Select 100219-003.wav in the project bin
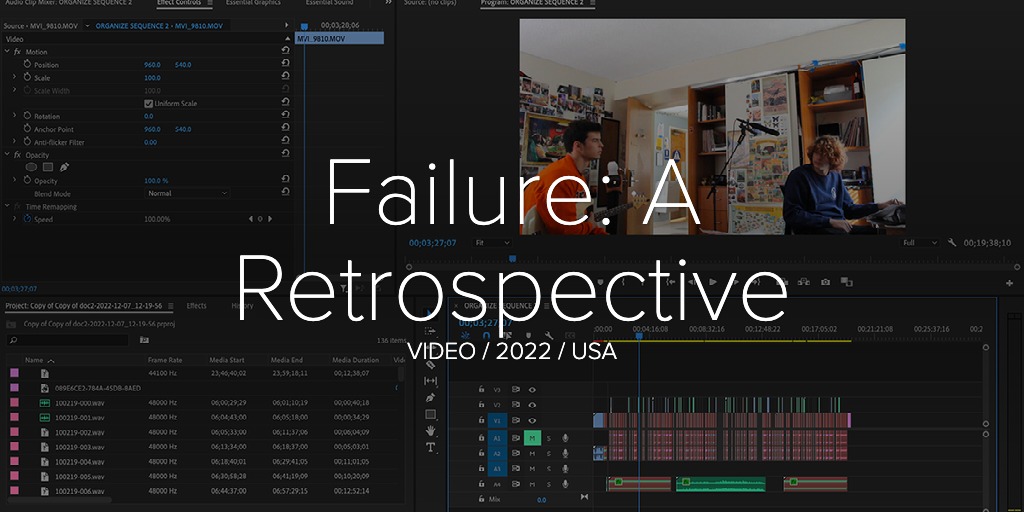The width and height of the screenshot is (1024, 512). pyautogui.click(x=78, y=447)
